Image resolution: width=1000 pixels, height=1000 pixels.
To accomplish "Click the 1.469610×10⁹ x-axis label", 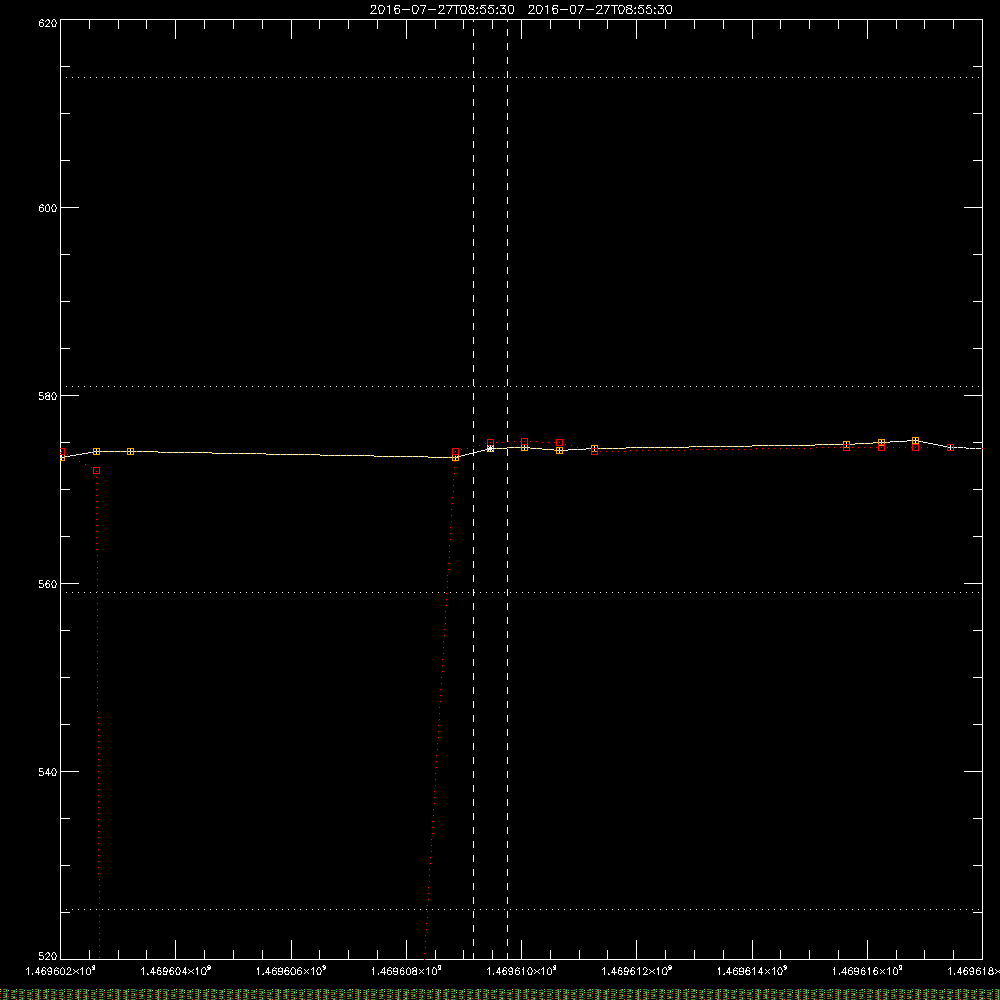I will tap(522, 971).
